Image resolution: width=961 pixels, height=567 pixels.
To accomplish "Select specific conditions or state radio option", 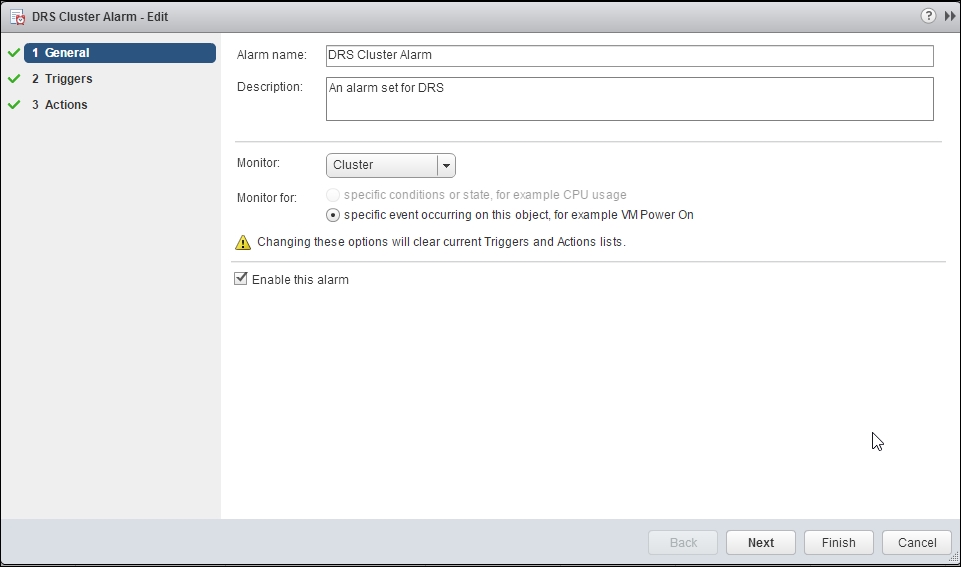I will click(333, 195).
